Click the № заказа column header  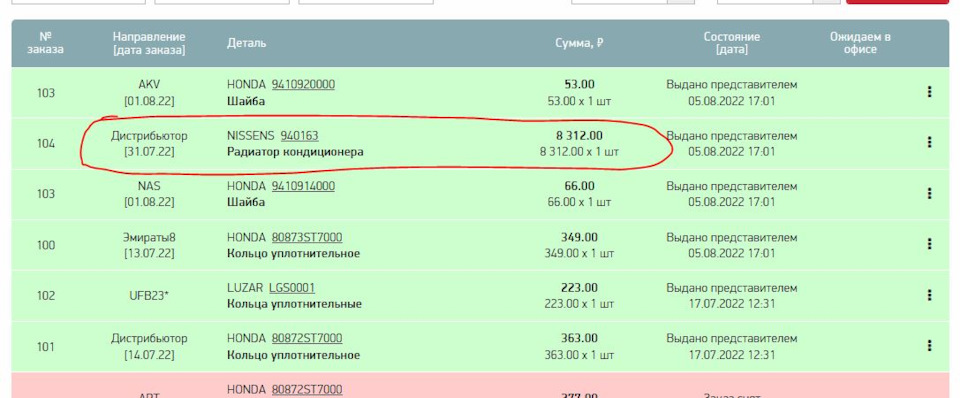(x=45, y=43)
